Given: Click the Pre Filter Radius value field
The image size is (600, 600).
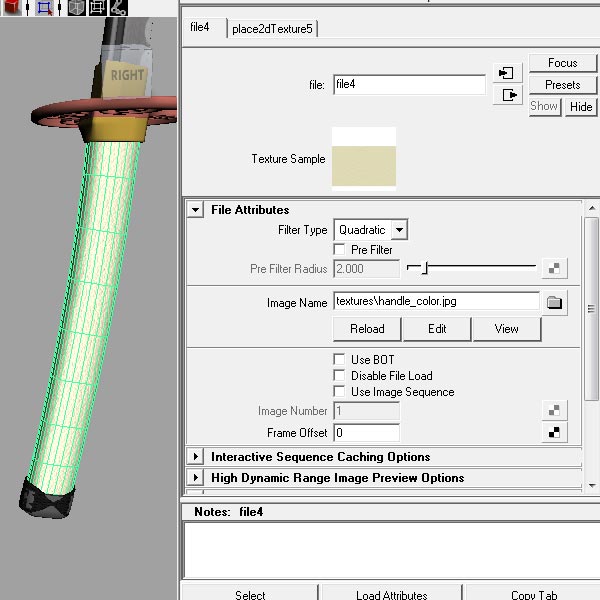Looking at the screenshot, I should point(367,269).
